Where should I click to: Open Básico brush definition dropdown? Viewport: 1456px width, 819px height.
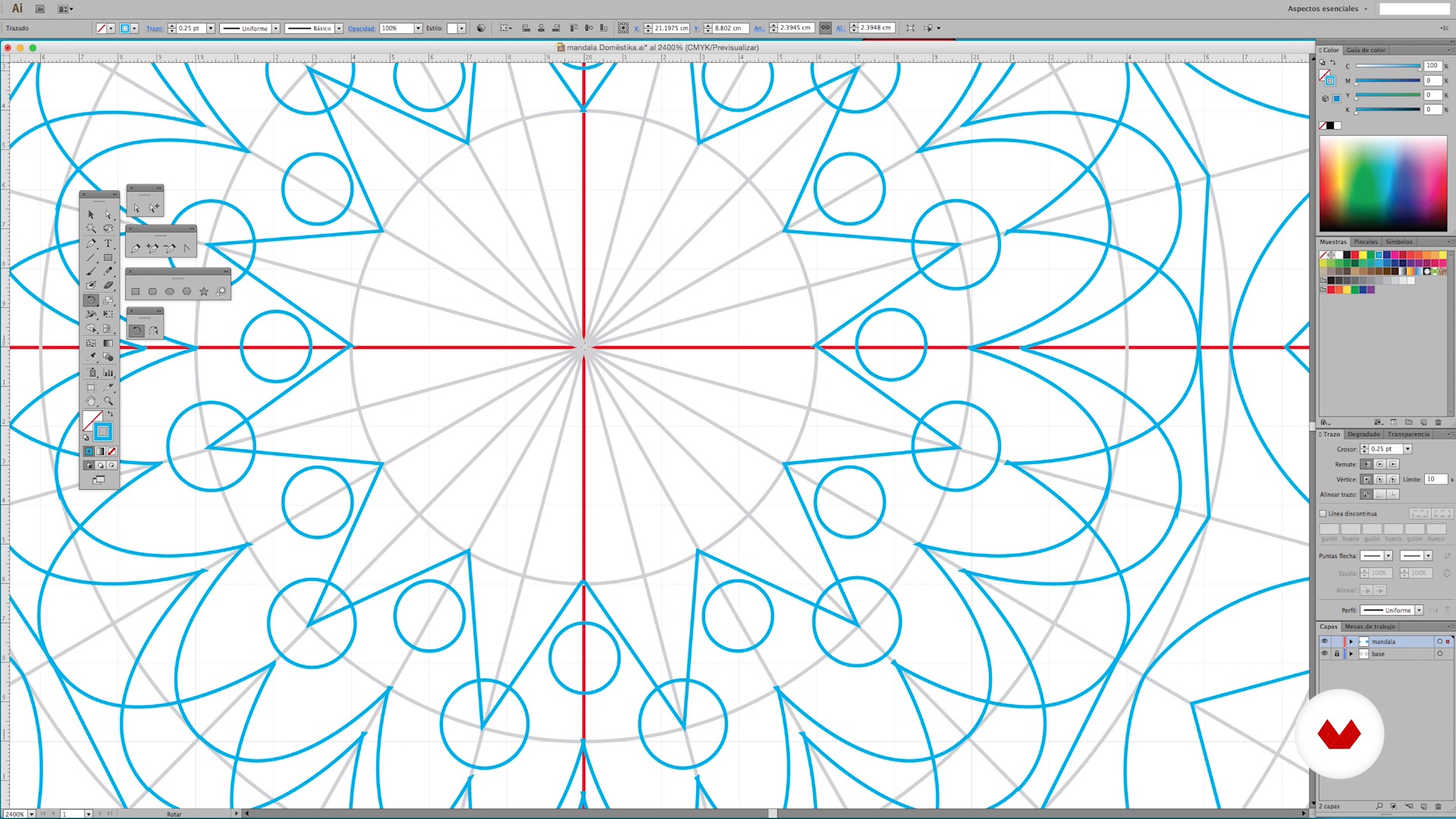tap(339, 28)
